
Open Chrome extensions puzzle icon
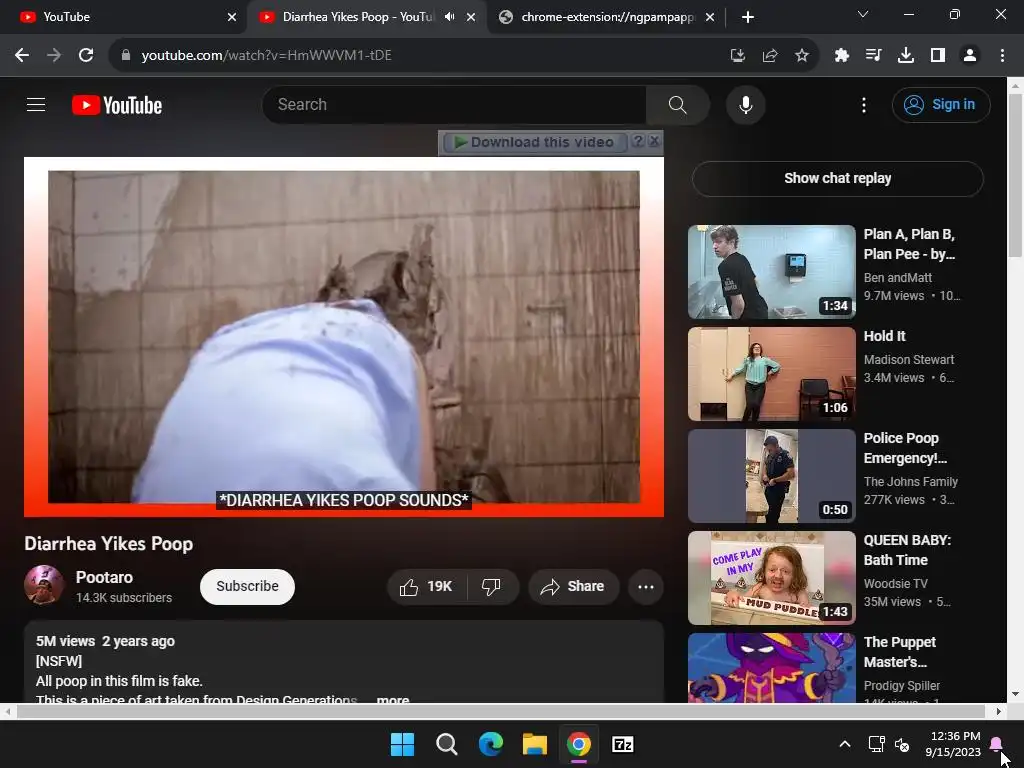842,56
